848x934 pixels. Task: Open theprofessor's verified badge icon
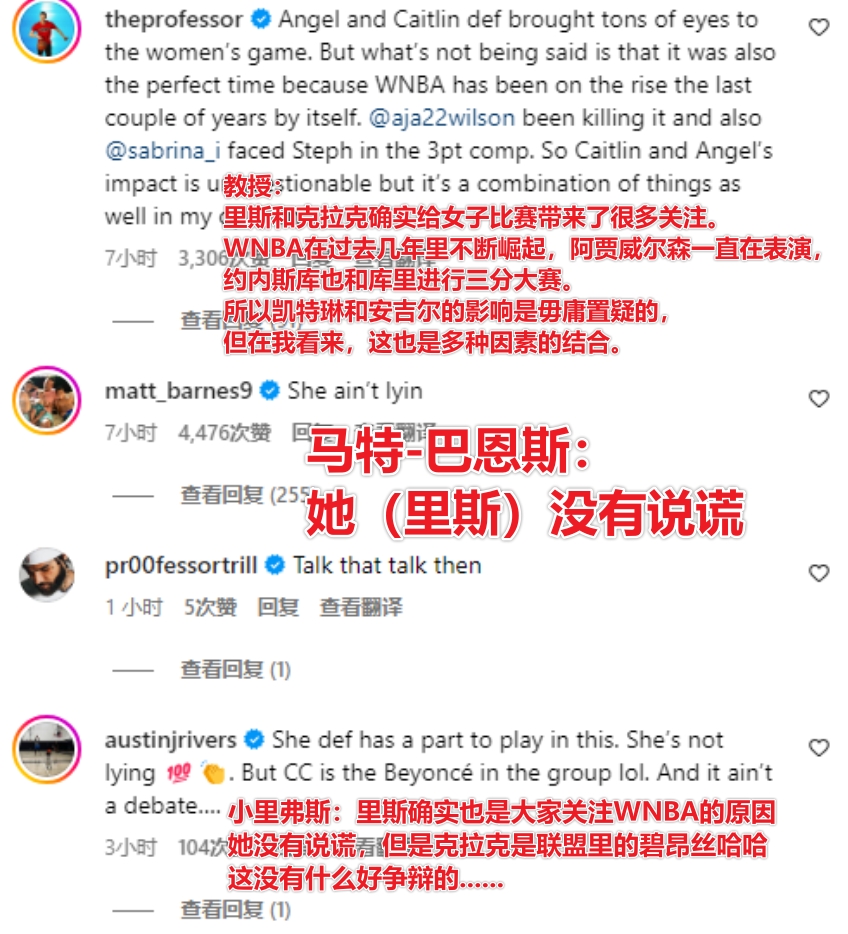pyautogui.click(x=261, y=20)
